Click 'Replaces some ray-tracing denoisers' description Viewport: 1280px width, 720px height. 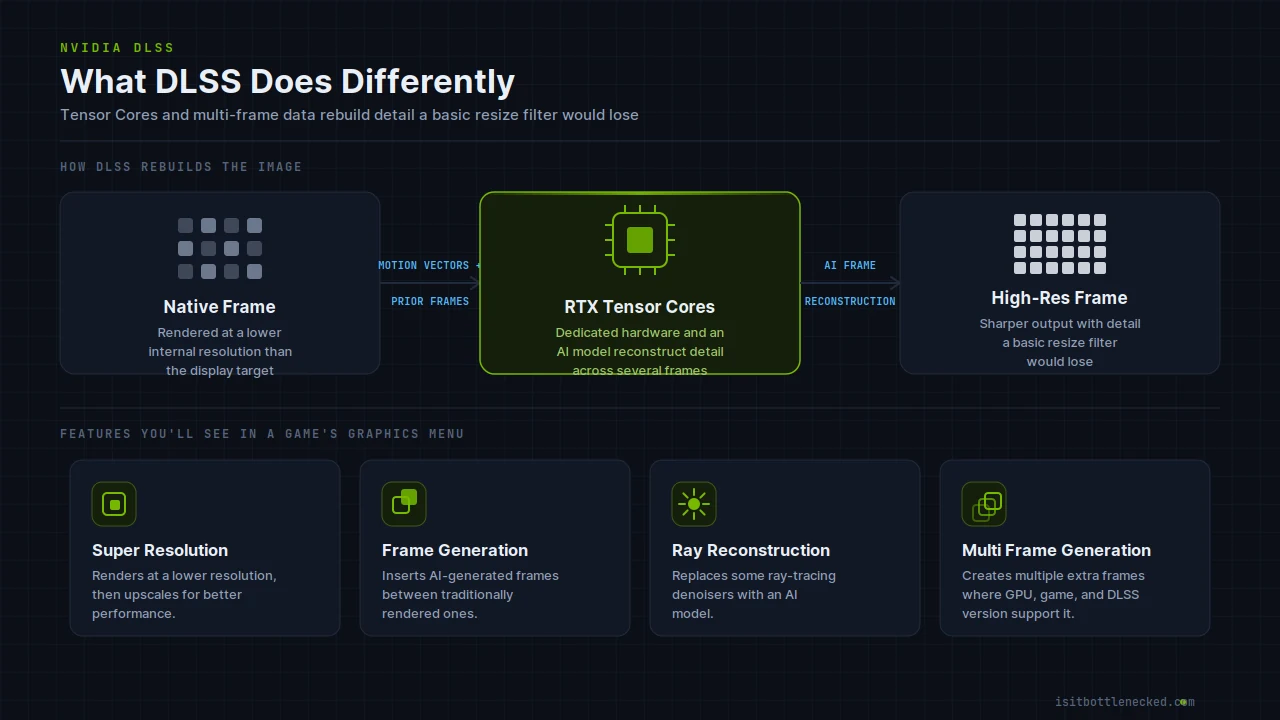point(754,594)
